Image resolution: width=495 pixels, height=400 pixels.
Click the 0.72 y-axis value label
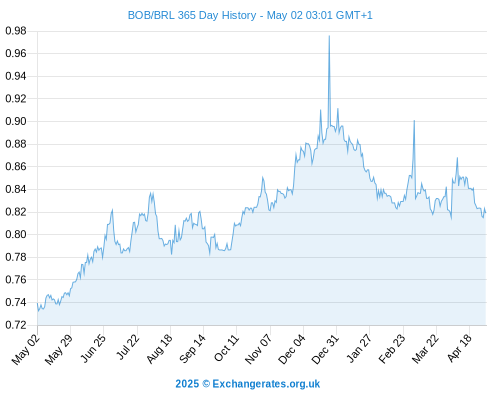tap(16, 325)
